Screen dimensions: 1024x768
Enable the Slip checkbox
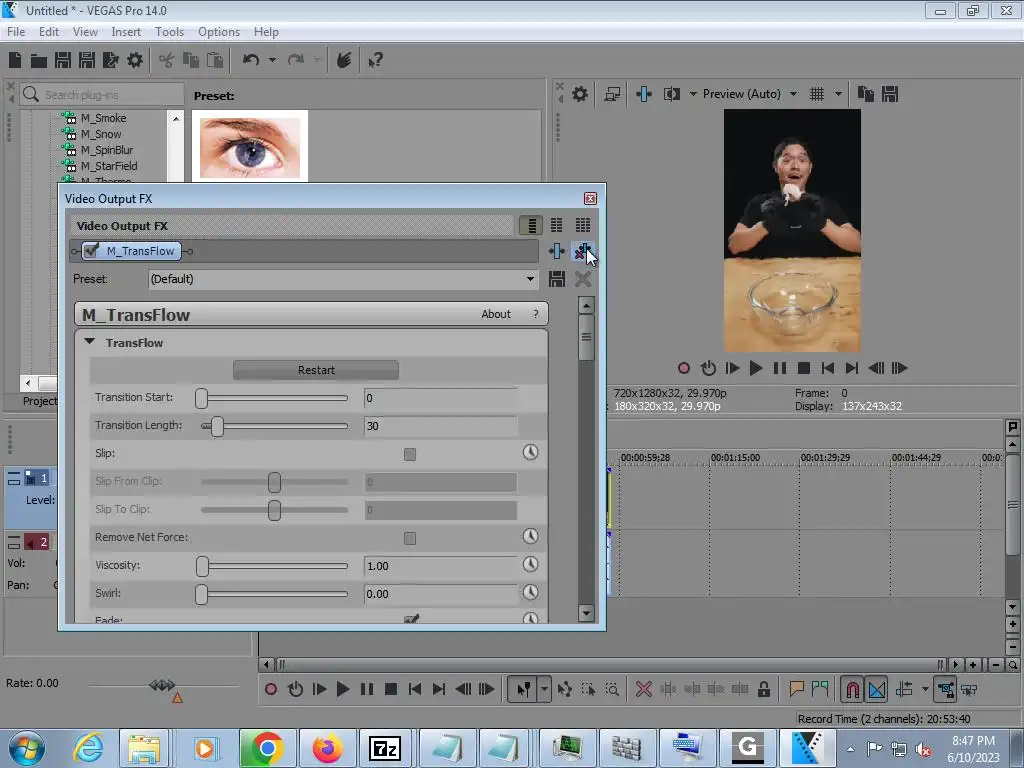point(409,454)
